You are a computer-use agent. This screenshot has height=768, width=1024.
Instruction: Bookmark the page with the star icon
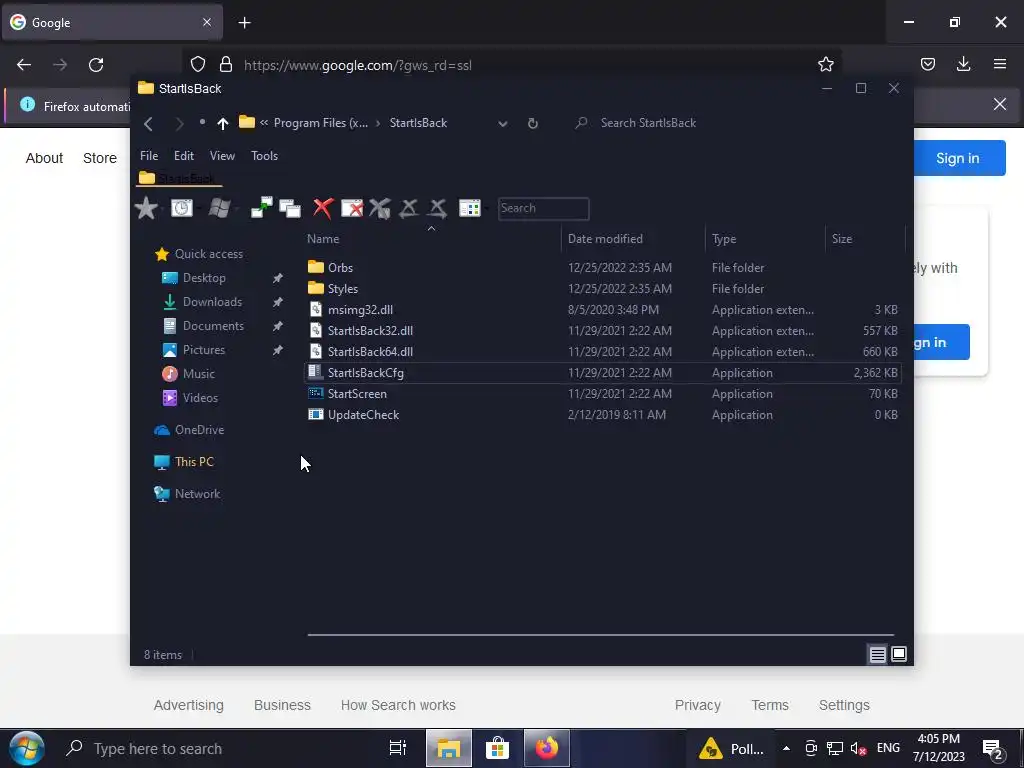(x=825, y=64)
